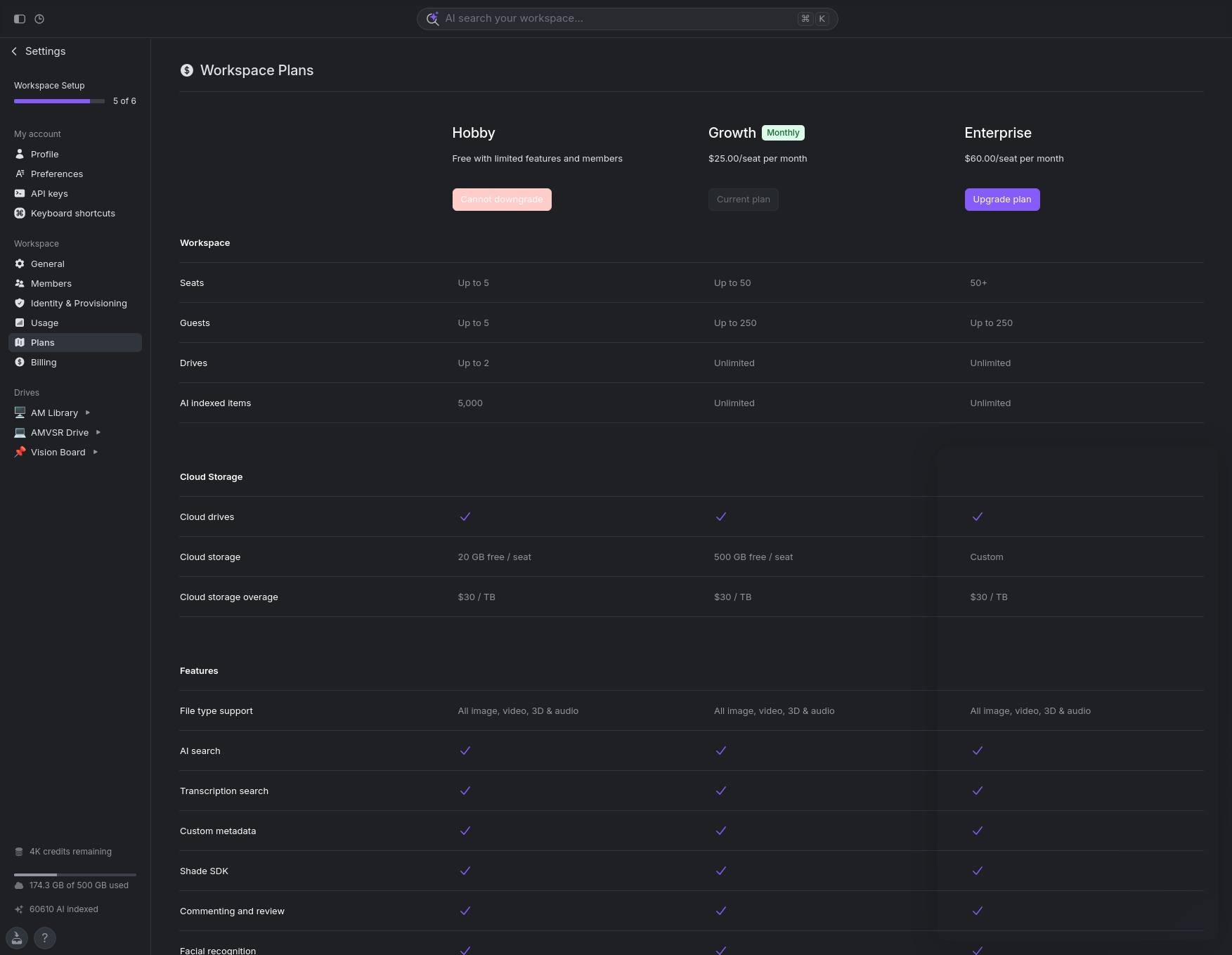This screenshot has height=955, width=1232.
Task: Open the help question mark icon
Action: (45, 937)
